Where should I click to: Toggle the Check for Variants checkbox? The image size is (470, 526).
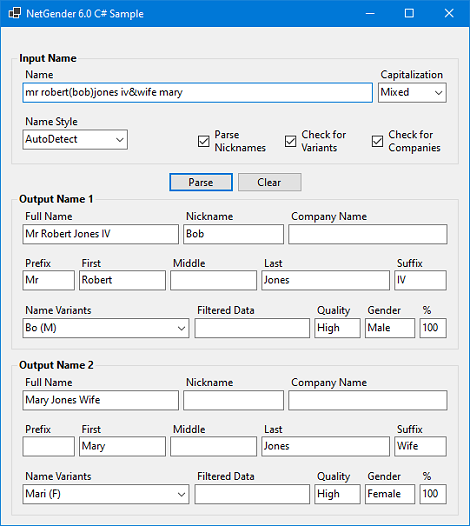(291, 141)
